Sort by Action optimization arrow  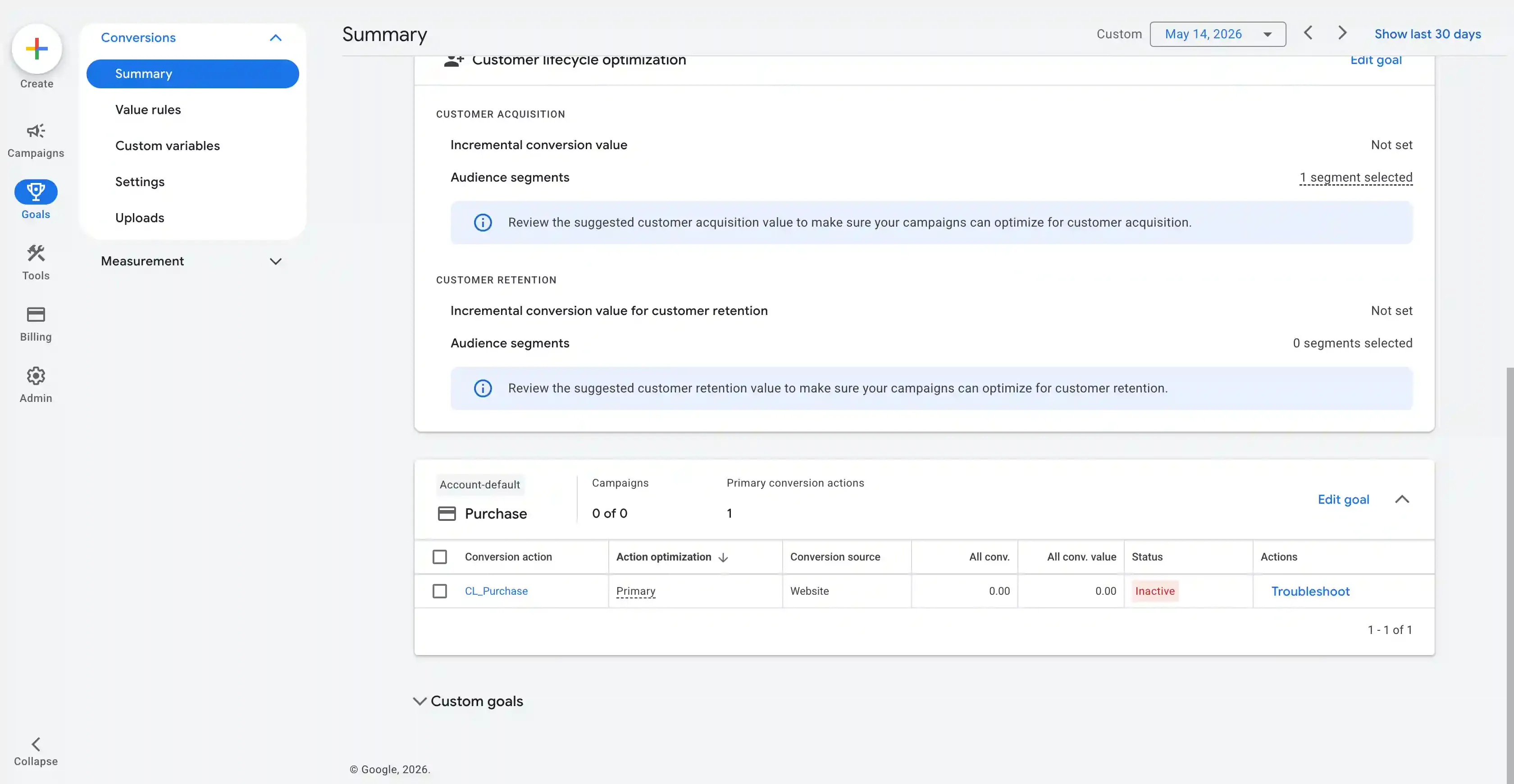(724, 557)
